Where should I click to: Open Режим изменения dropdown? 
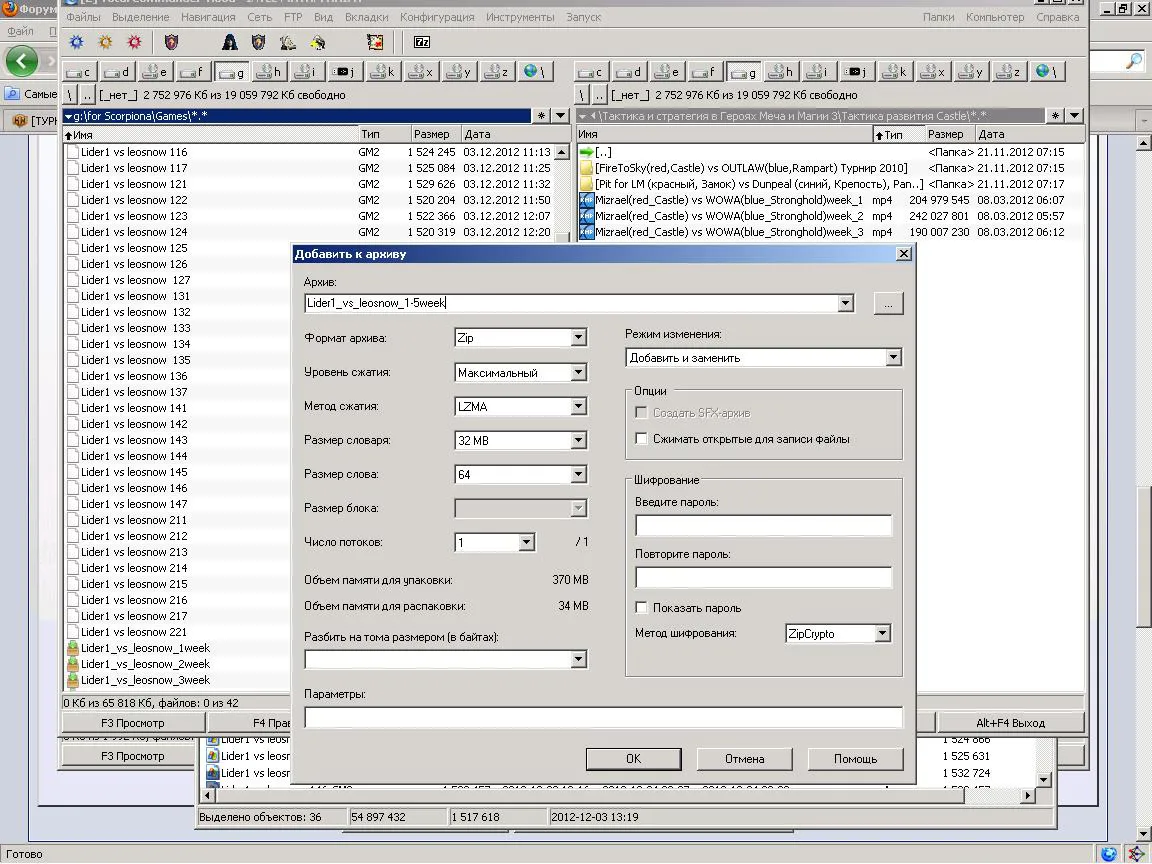click(893, 358)
